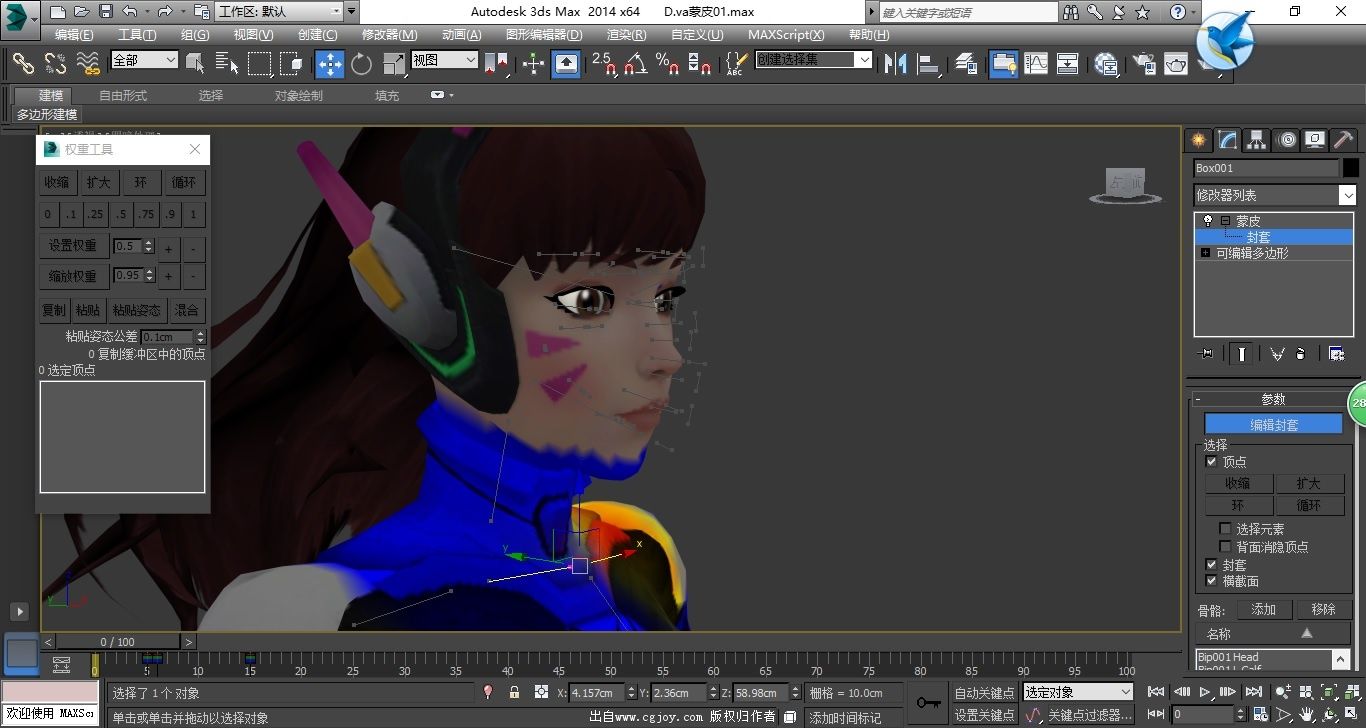Toggle Keyboard Shortcut Override icon
Image resolution: width=1366 pixels, height=728 pixels.
(x=566, y=64)
